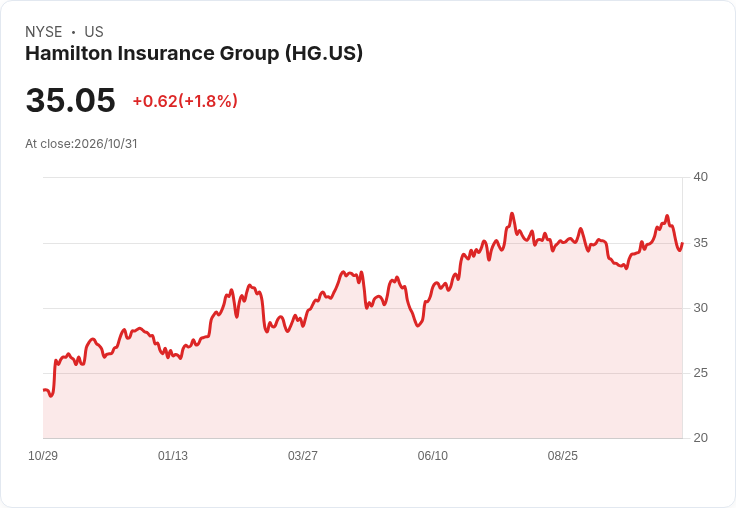Click the chart's highest peak above 35
This screenshot has height=508, width=736.
click(x=512, y=214)
